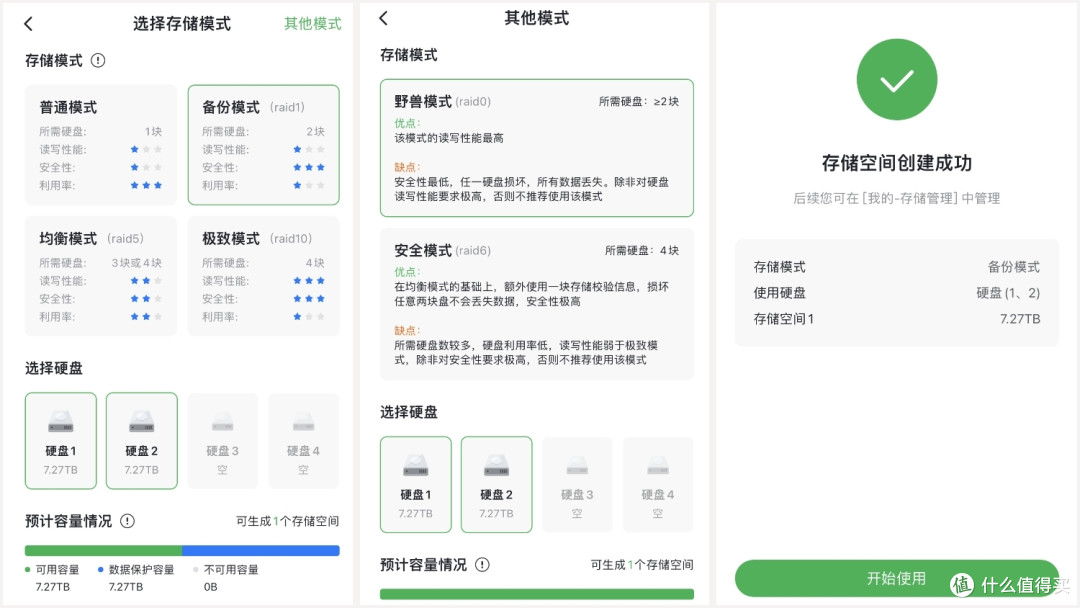Toggle 硬盘2 in 其他模式 screen
Screen dimensions: 1080x608
(497, 485)
